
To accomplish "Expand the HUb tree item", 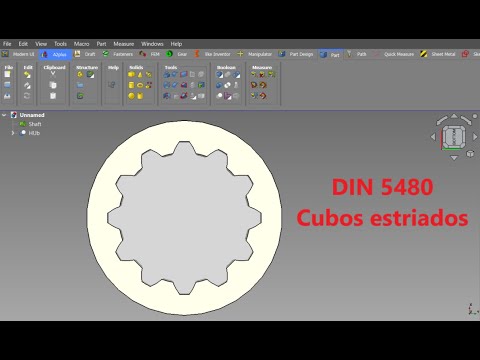I will coord(13,133).
